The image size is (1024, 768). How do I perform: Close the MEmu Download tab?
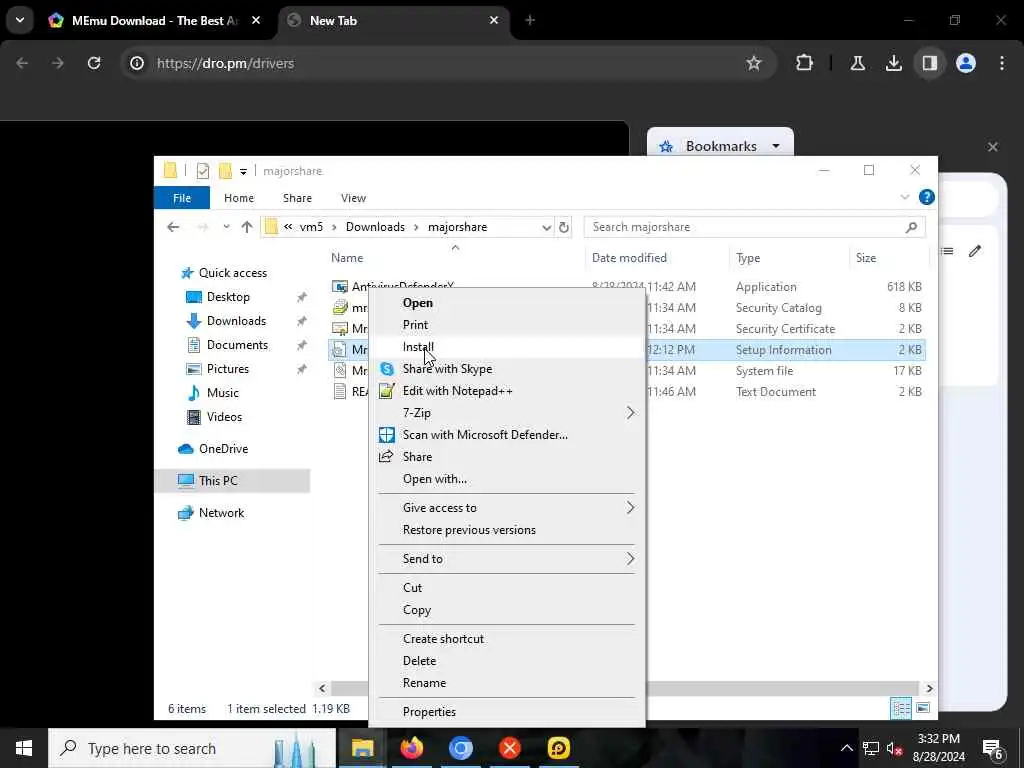pyautogui.click(x=256, y=20)
